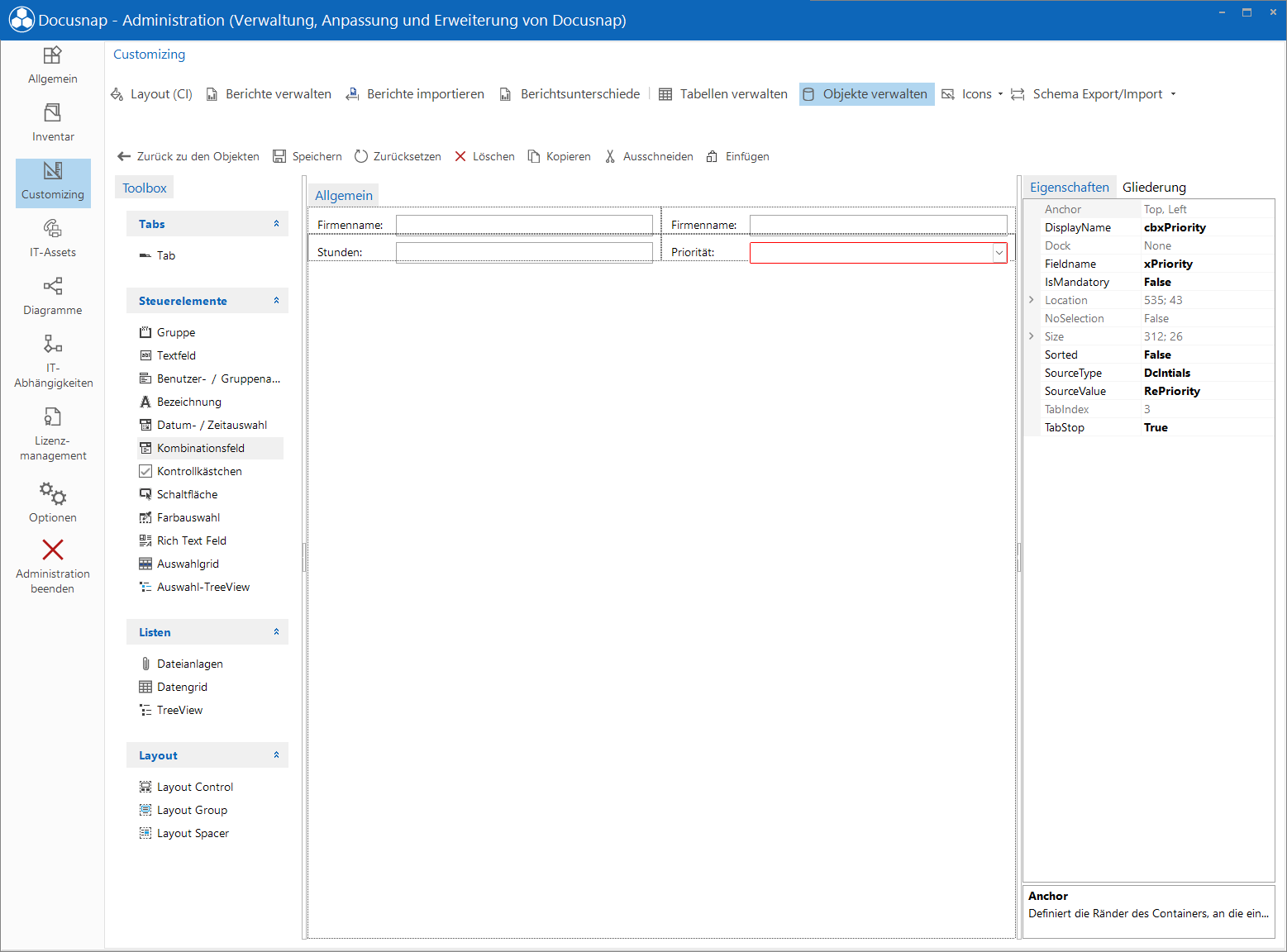Open IT-Abhängigkeiten in the sidebar
This screenshot has width=1287, height=952.
pyautogui.click(x=53, y=361)
